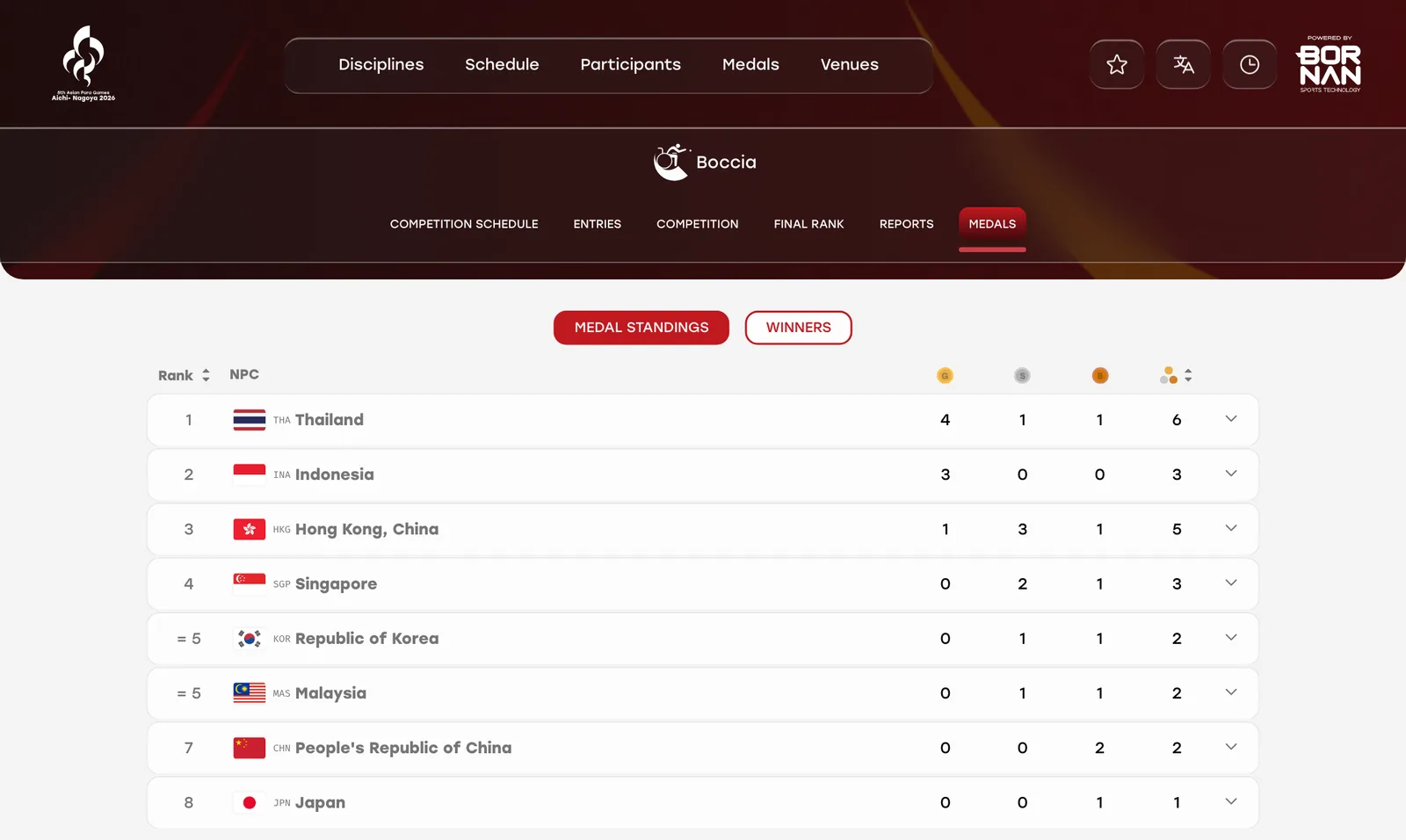Viewport: 1406px width, 840px height.
Task: Switch to the Final Rank tab
Action: 808,224
